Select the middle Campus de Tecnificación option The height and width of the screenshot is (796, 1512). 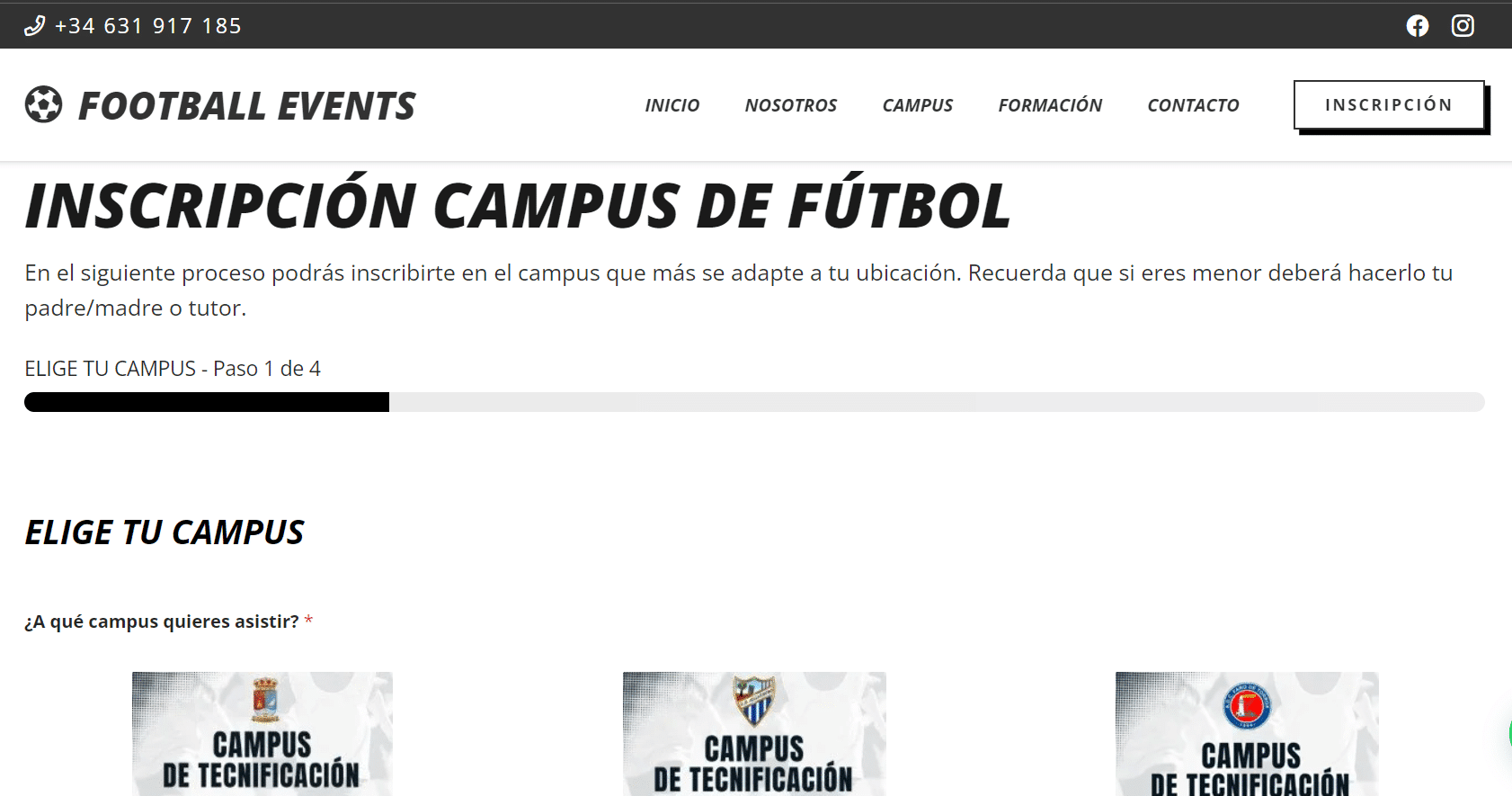click(754, 734)
